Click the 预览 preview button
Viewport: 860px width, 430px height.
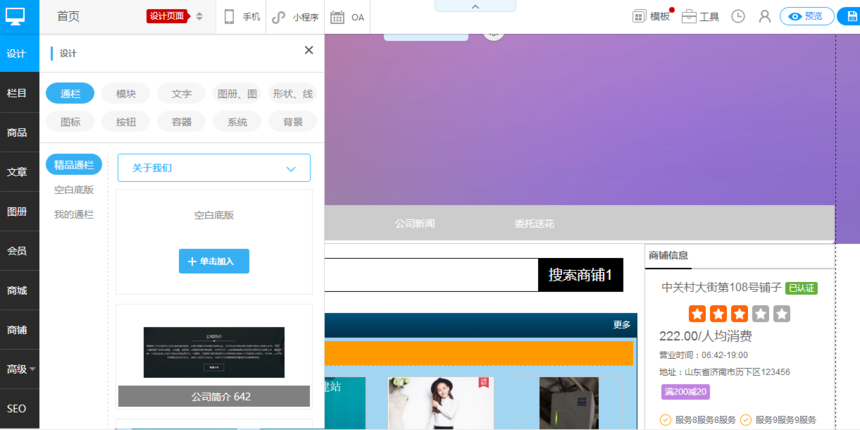click(806, 17)
